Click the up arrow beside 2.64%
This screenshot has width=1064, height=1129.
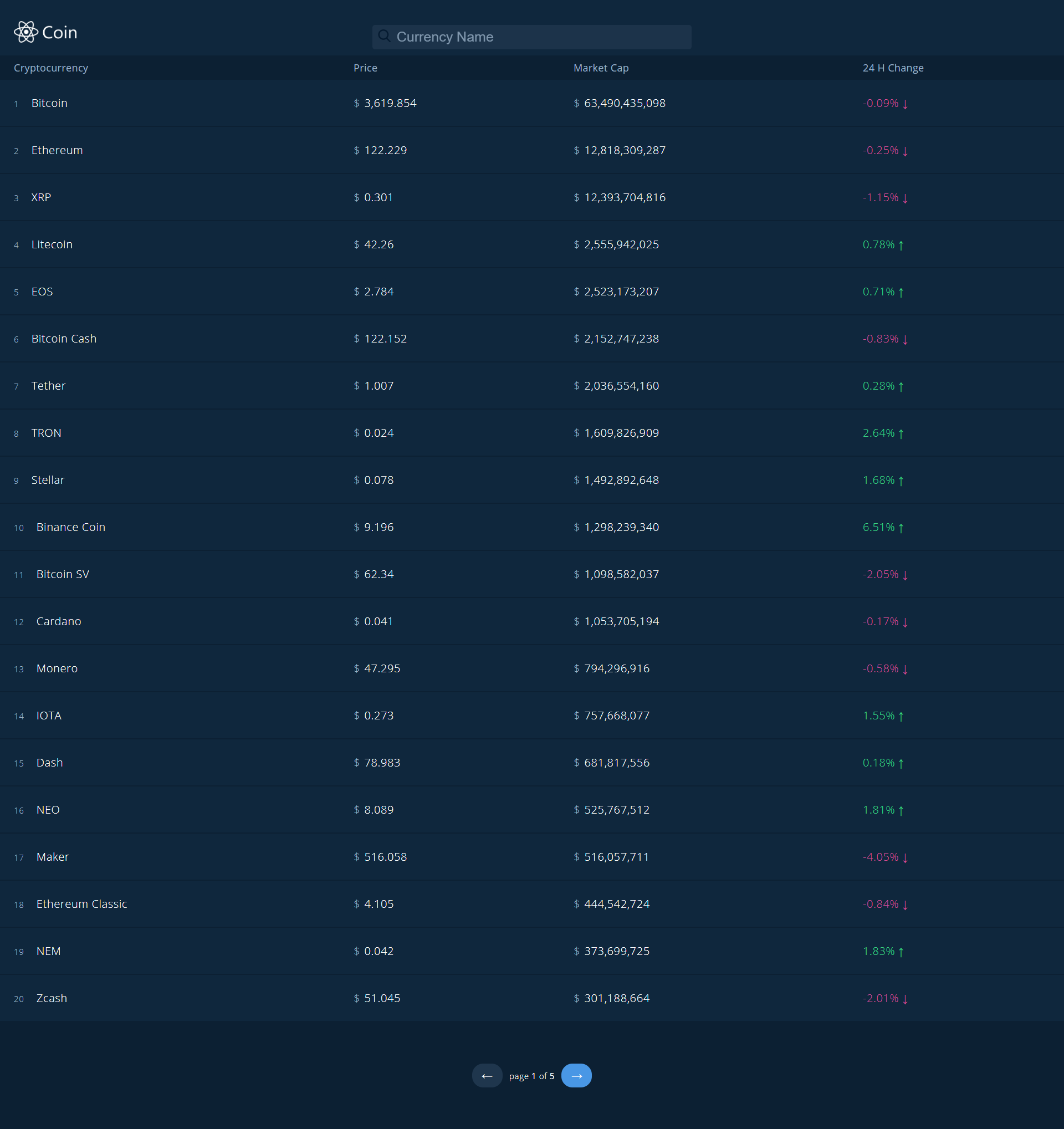tap(901, 434)
